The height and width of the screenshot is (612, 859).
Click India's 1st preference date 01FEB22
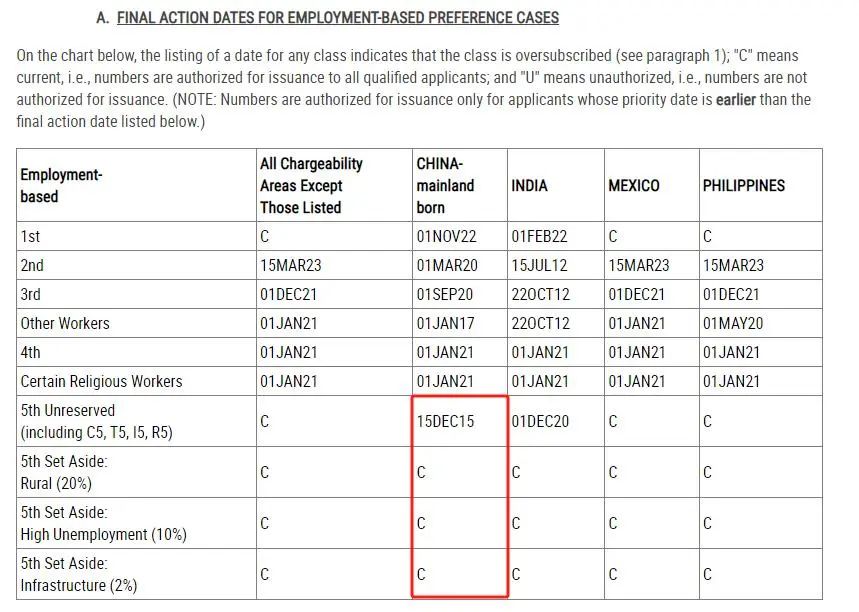[539, 237]
